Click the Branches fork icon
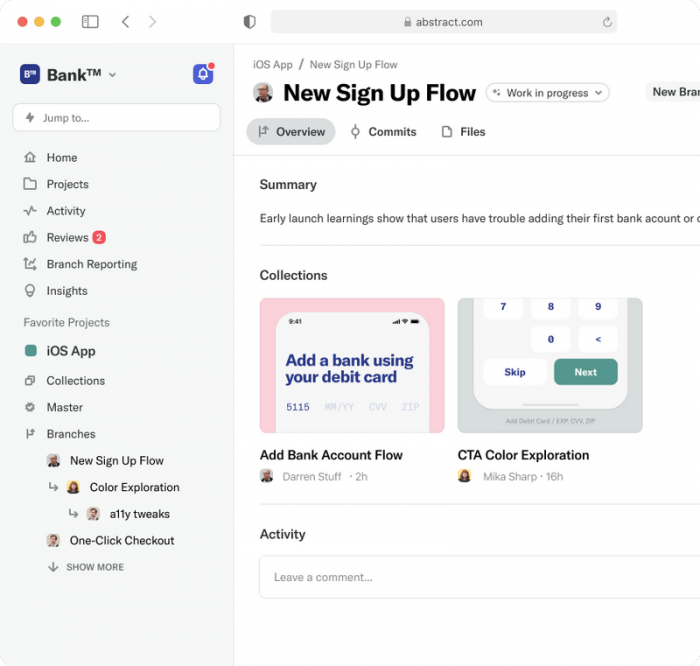Image resolution: width=700 pixels, height=666 pixels. (30, 433)
